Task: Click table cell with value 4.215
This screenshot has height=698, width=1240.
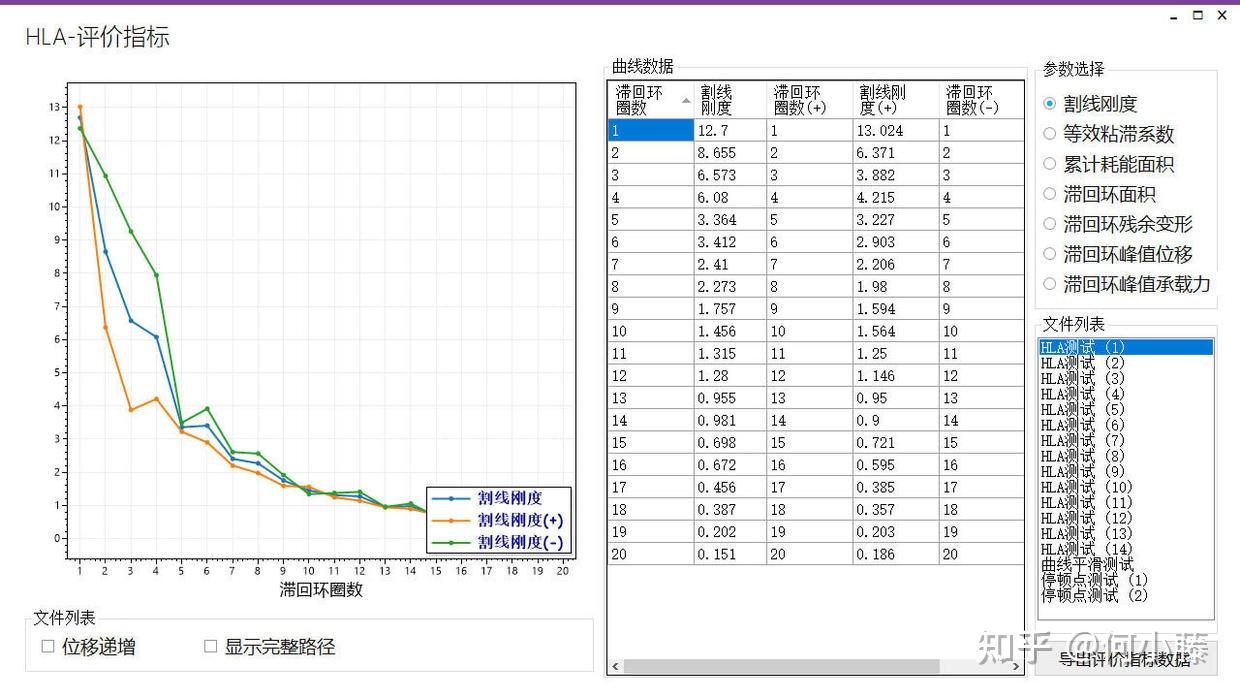Action: click(896, 198)
